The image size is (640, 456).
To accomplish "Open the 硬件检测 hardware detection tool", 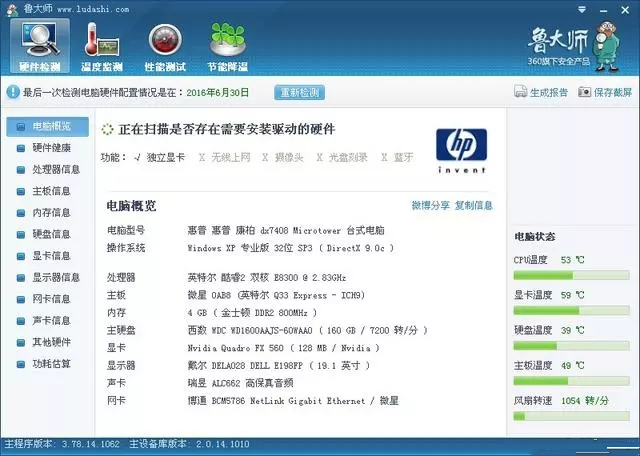I will (x=40, y=46).
